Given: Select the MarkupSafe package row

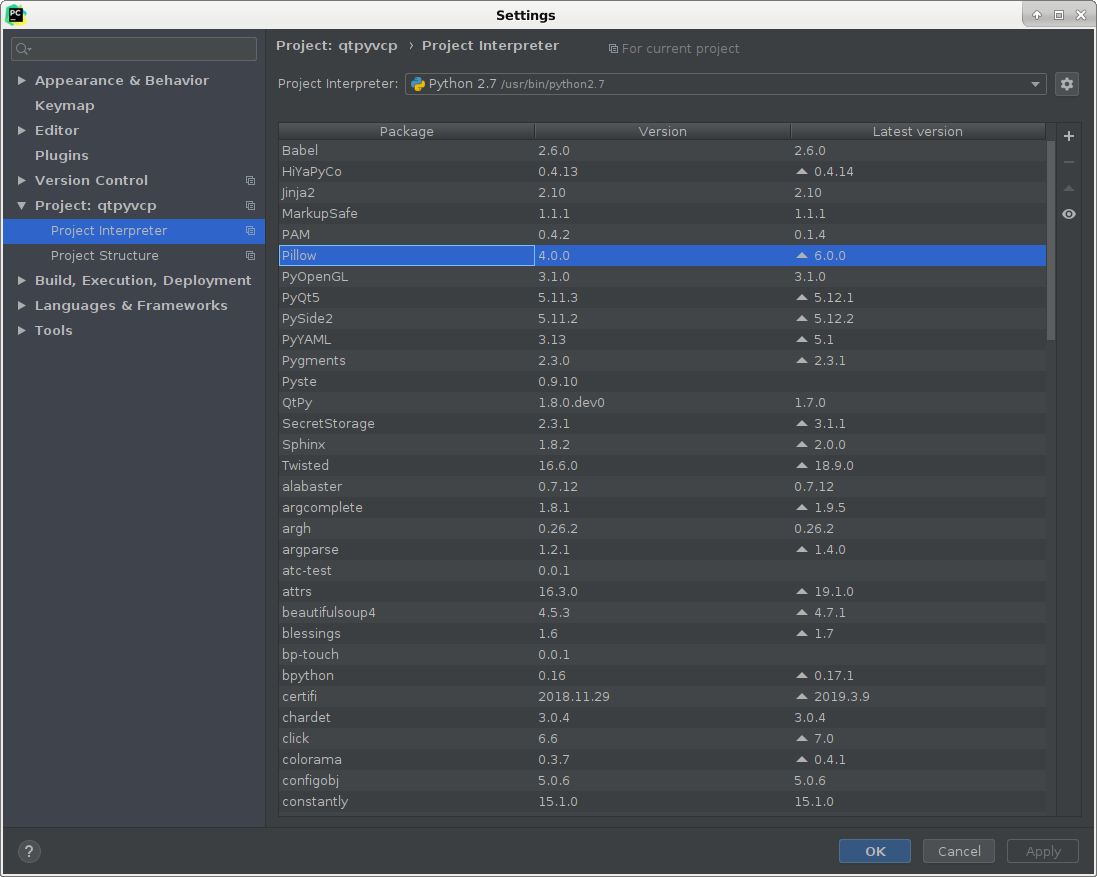Looking at the screenshot, I should point(663,213).
